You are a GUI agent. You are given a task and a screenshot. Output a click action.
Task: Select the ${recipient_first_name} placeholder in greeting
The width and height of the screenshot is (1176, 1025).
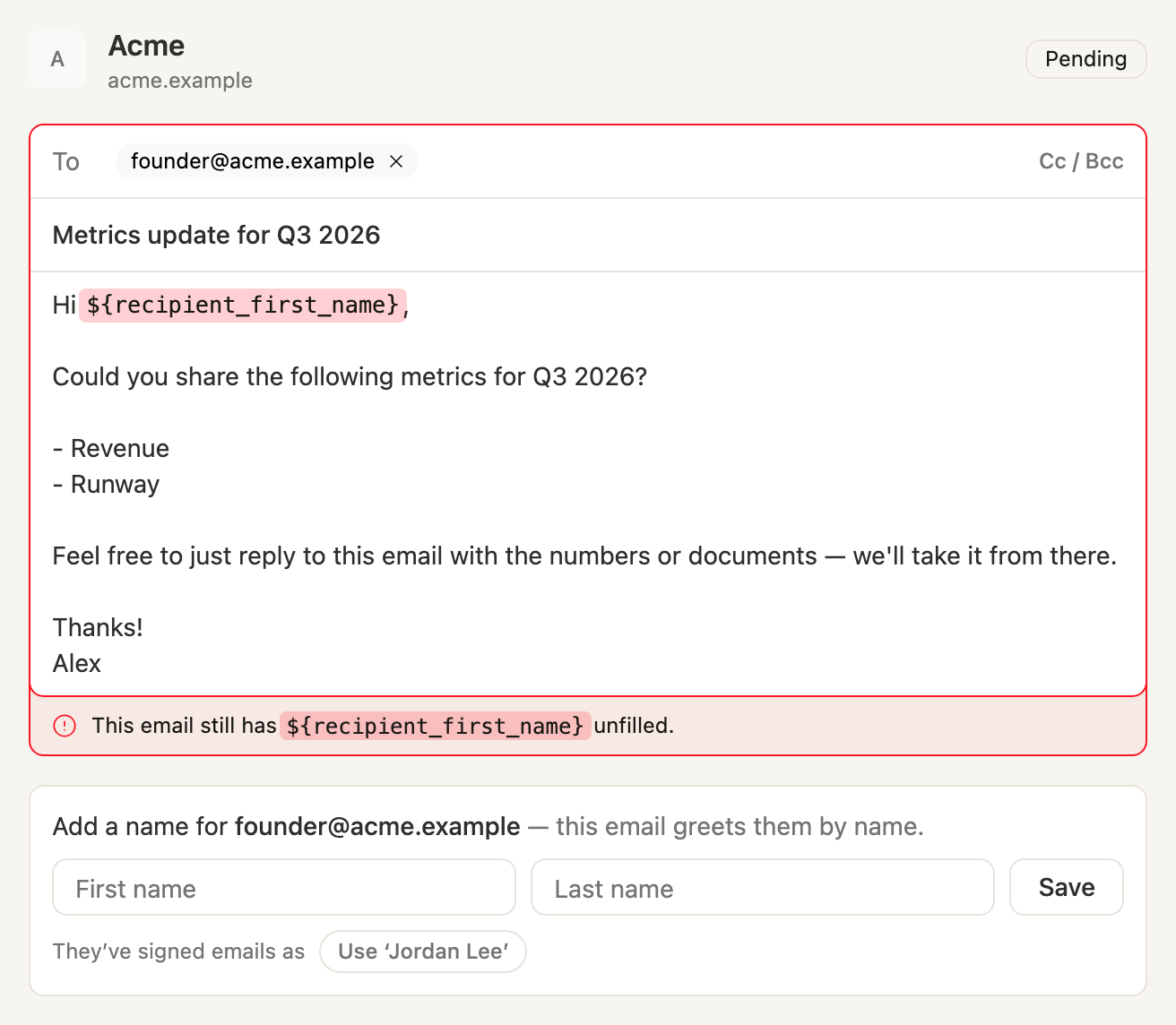[x=243, y=305]
